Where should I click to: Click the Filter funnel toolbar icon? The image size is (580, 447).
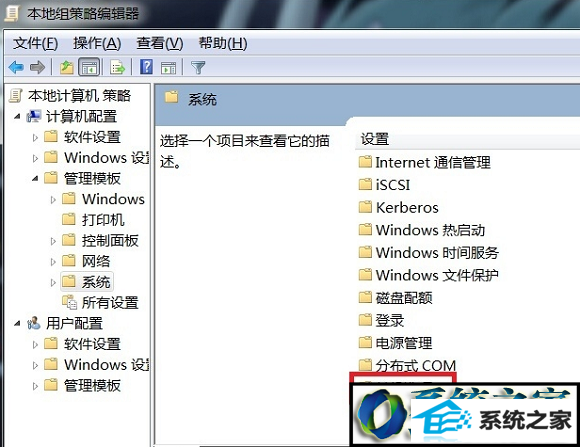click(x=198, y=67)
